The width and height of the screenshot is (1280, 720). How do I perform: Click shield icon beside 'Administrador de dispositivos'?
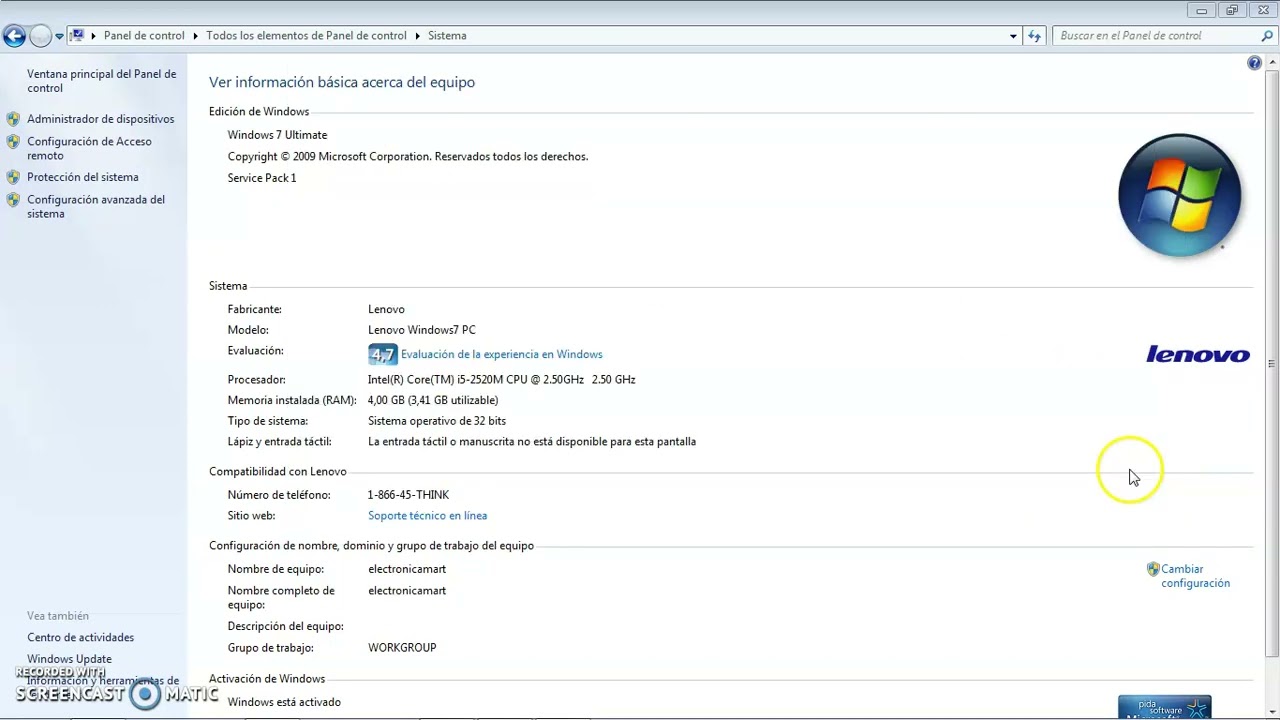(13, 118)
